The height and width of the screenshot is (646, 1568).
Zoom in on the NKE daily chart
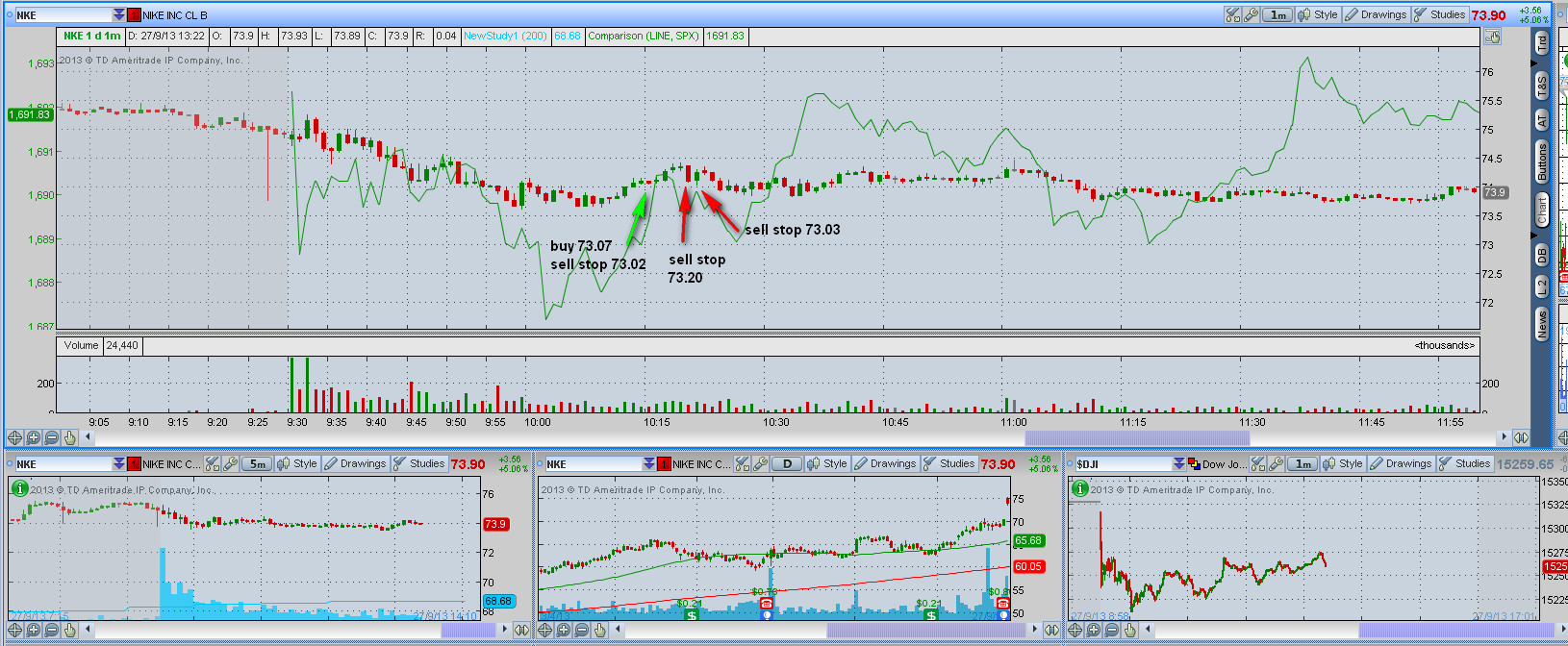[564, 631]
